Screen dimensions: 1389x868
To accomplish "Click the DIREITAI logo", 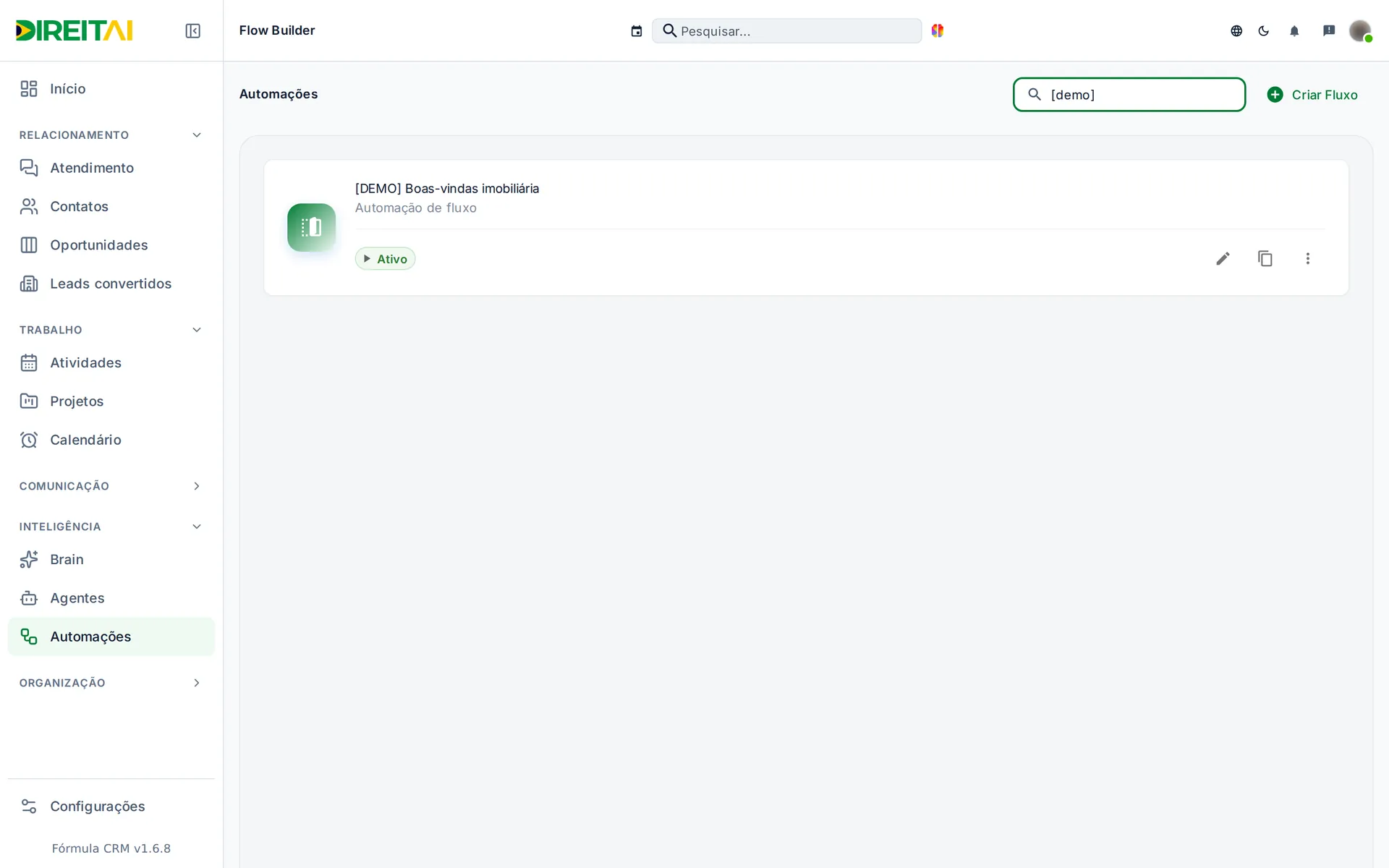I will pos(75,30).
